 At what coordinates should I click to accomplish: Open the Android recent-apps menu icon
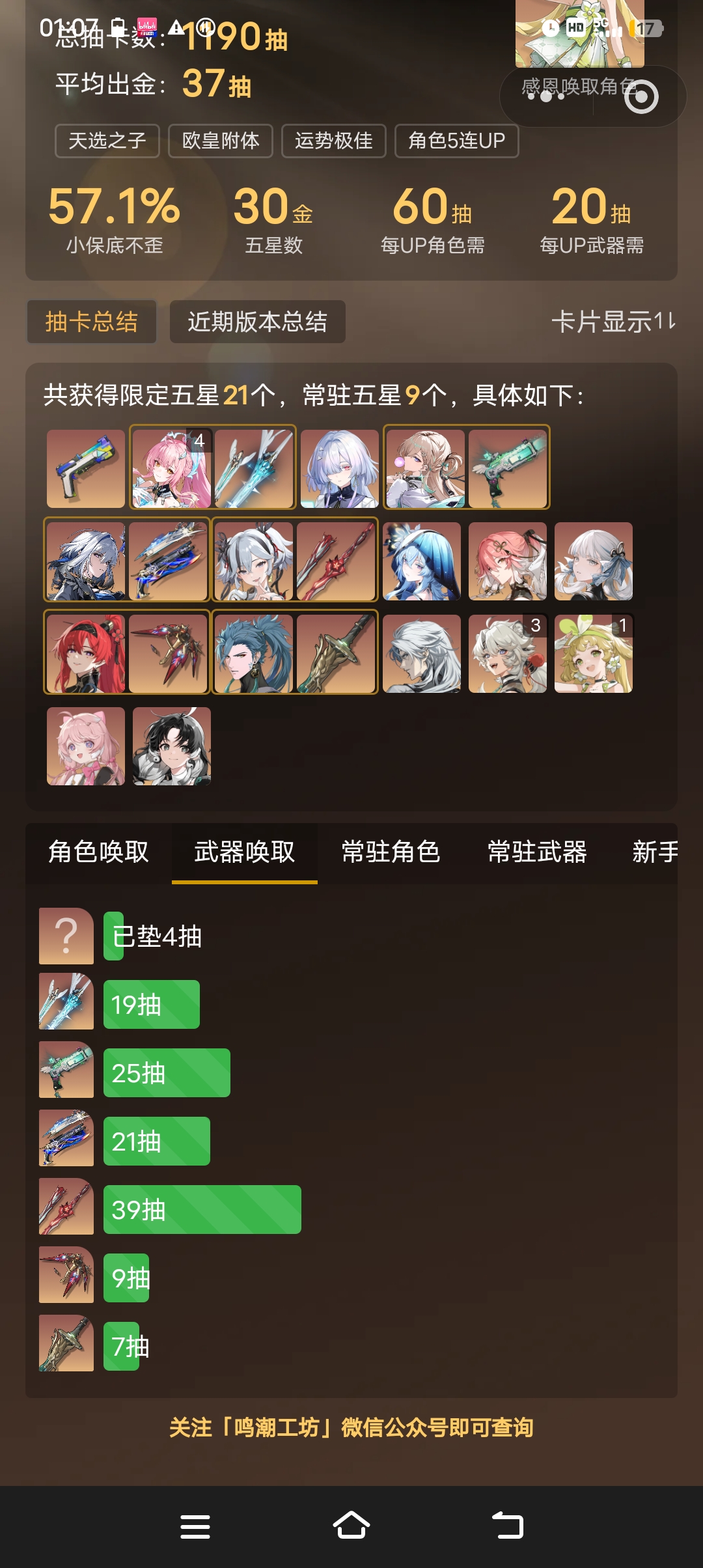pyautogui.click(x=195, y=1526)
